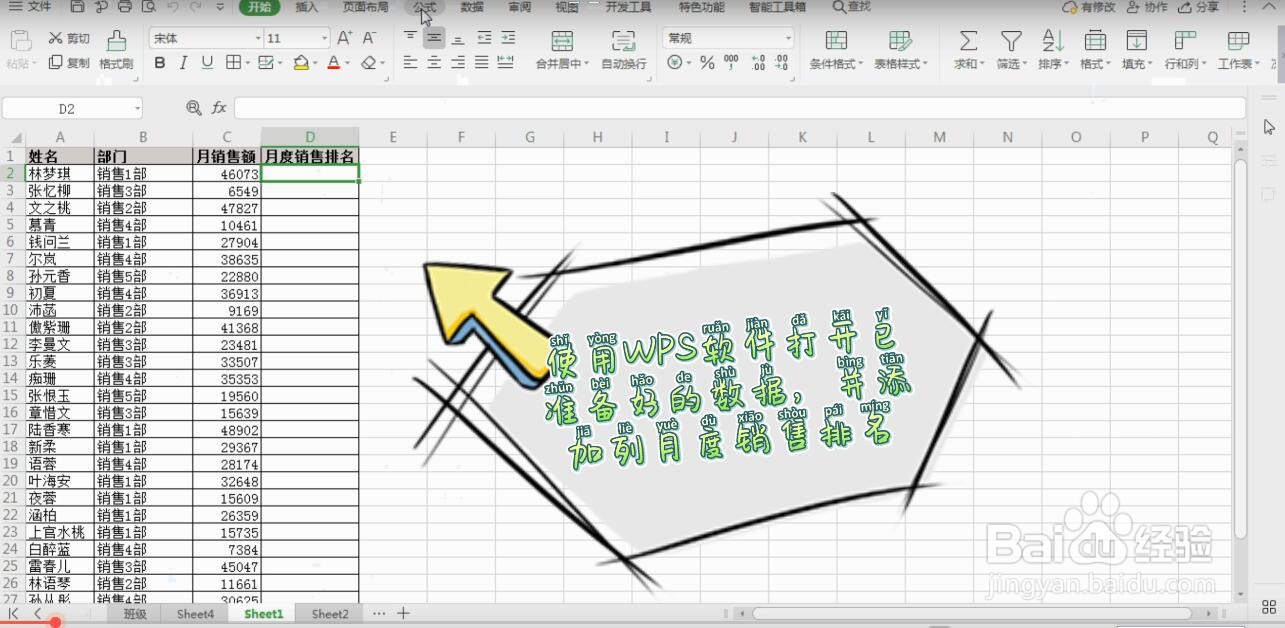Click inside the formula bar input
The image size is (1285, 628).
point(740,108)
